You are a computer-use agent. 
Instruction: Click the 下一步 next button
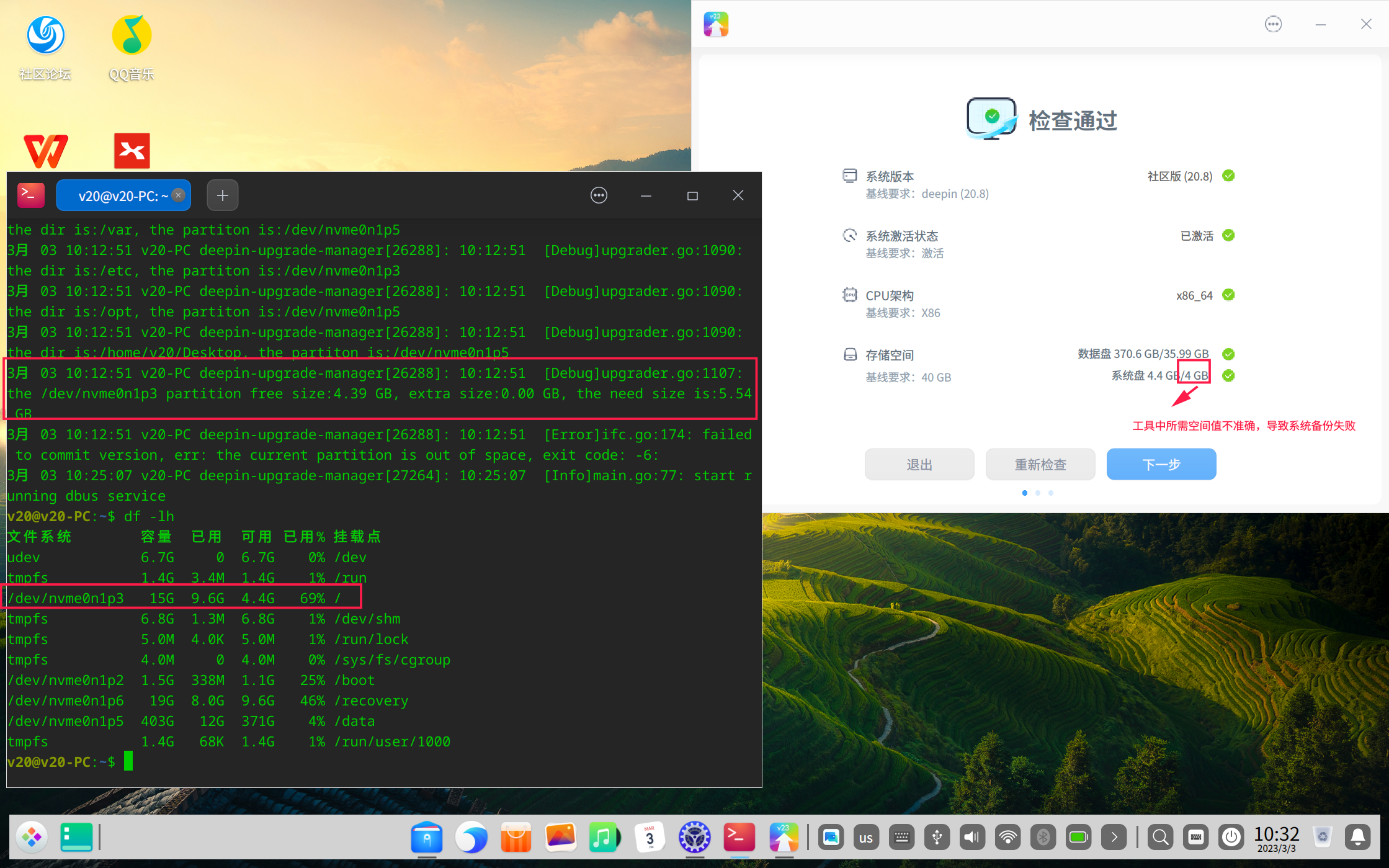click(1161, 464)
